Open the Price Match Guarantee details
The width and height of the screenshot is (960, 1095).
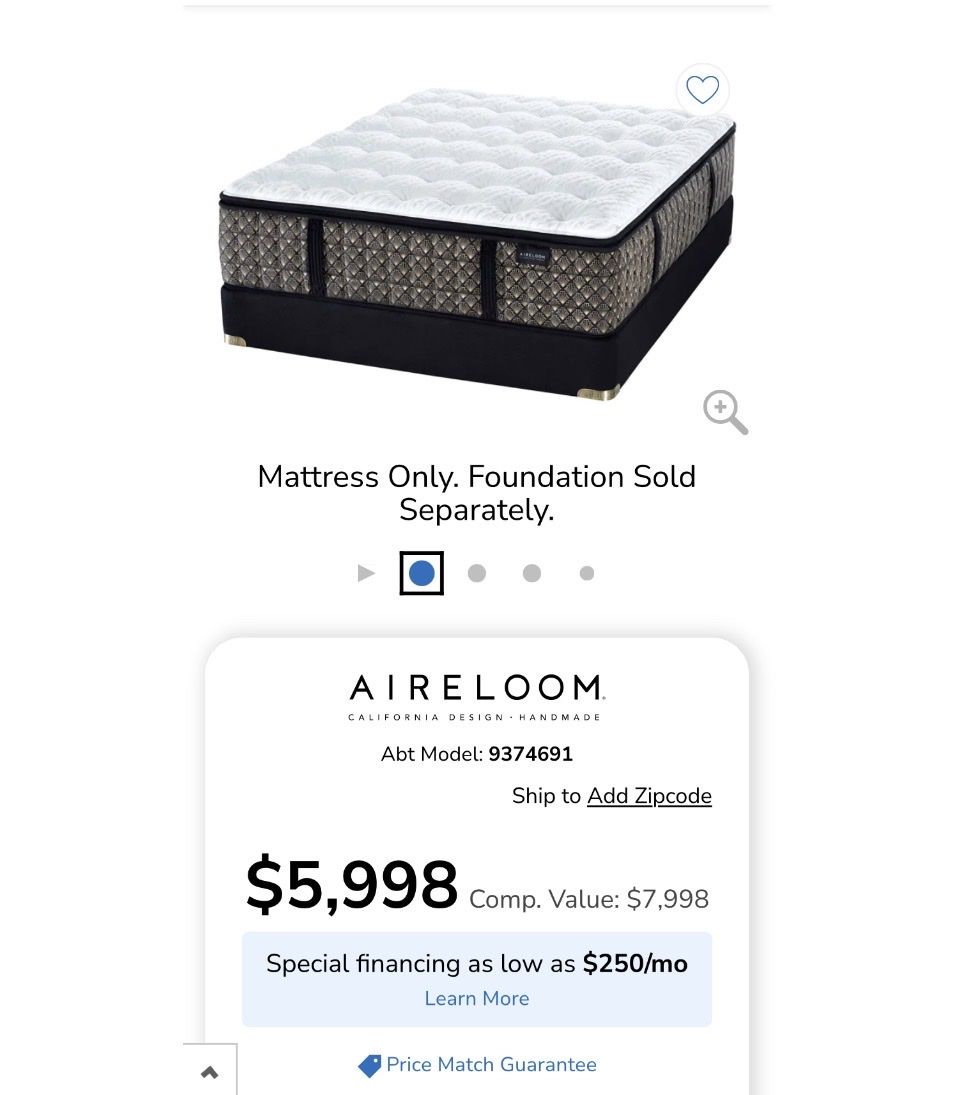[492, 1066]
